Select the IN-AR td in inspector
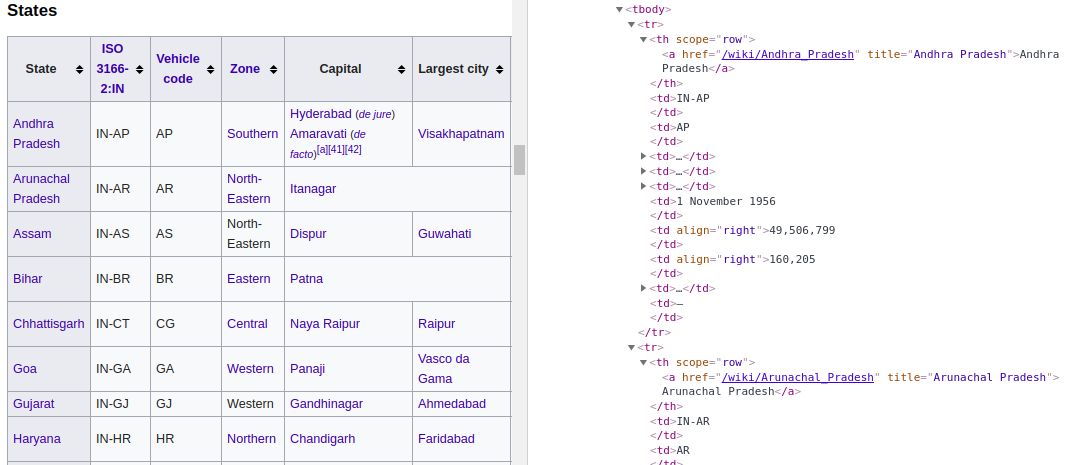The image size is (1084, 465). tap(693, 421)
